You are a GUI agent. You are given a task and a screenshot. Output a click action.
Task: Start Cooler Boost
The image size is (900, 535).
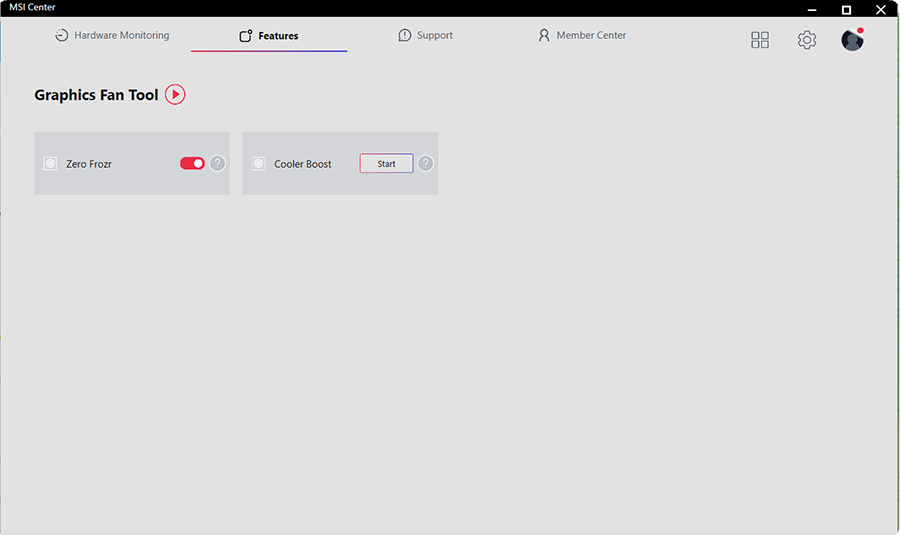tap(386, 164)
